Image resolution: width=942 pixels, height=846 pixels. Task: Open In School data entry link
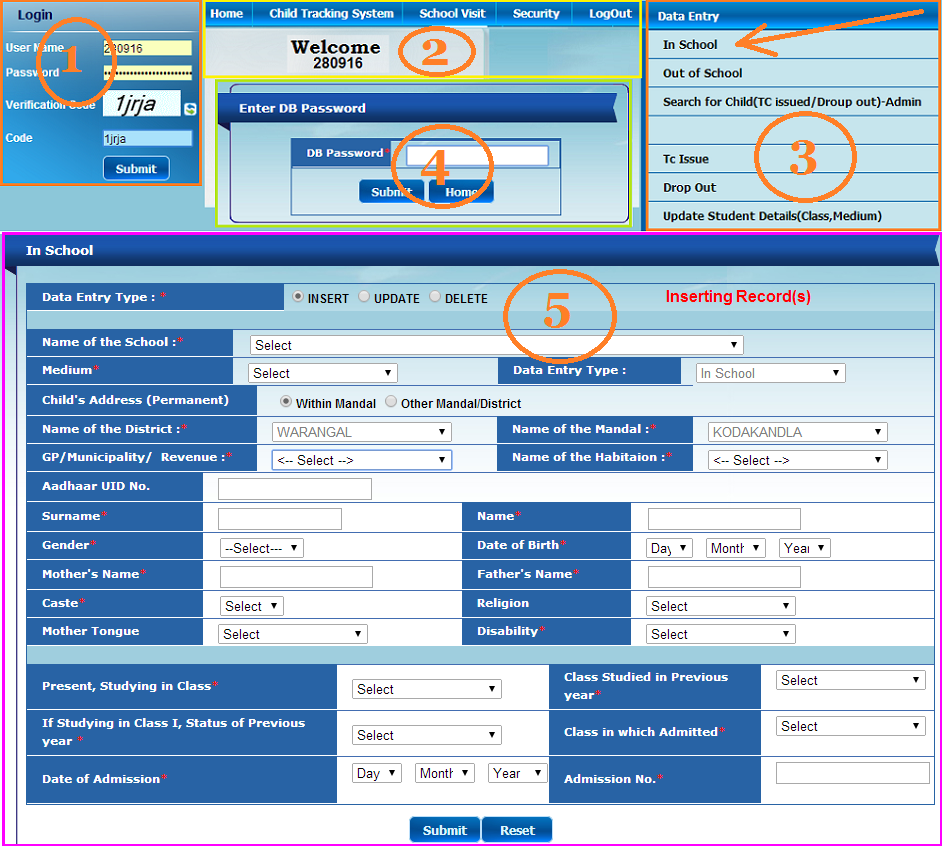tap(690, 44)
